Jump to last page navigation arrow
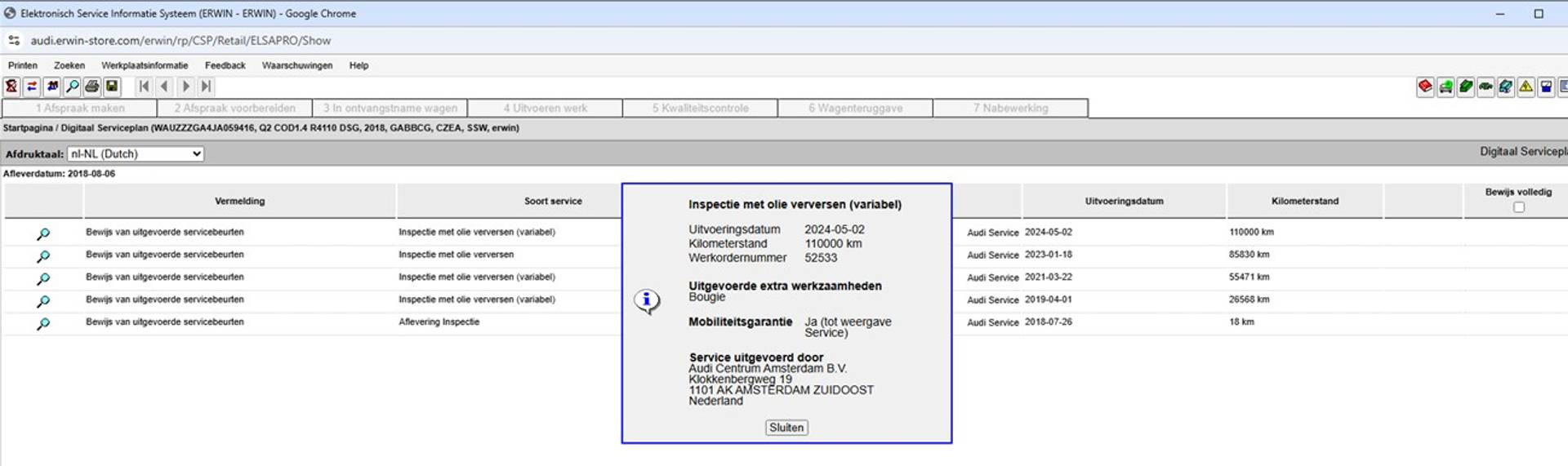 (x=206, y=86)
